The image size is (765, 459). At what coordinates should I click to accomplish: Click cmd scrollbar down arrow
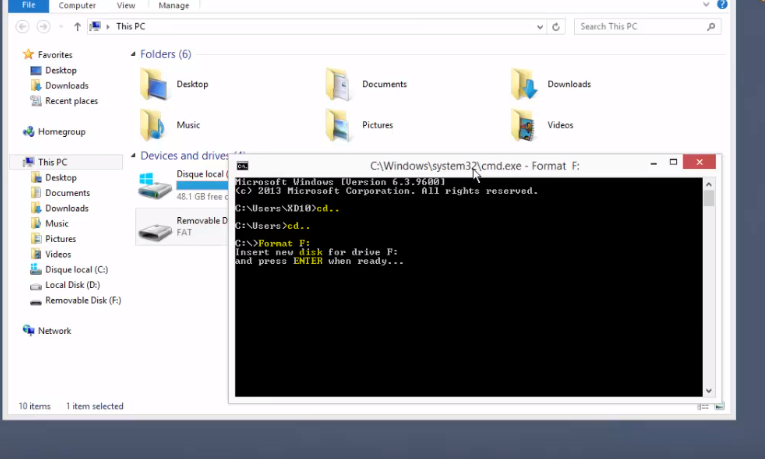point(709,391)
